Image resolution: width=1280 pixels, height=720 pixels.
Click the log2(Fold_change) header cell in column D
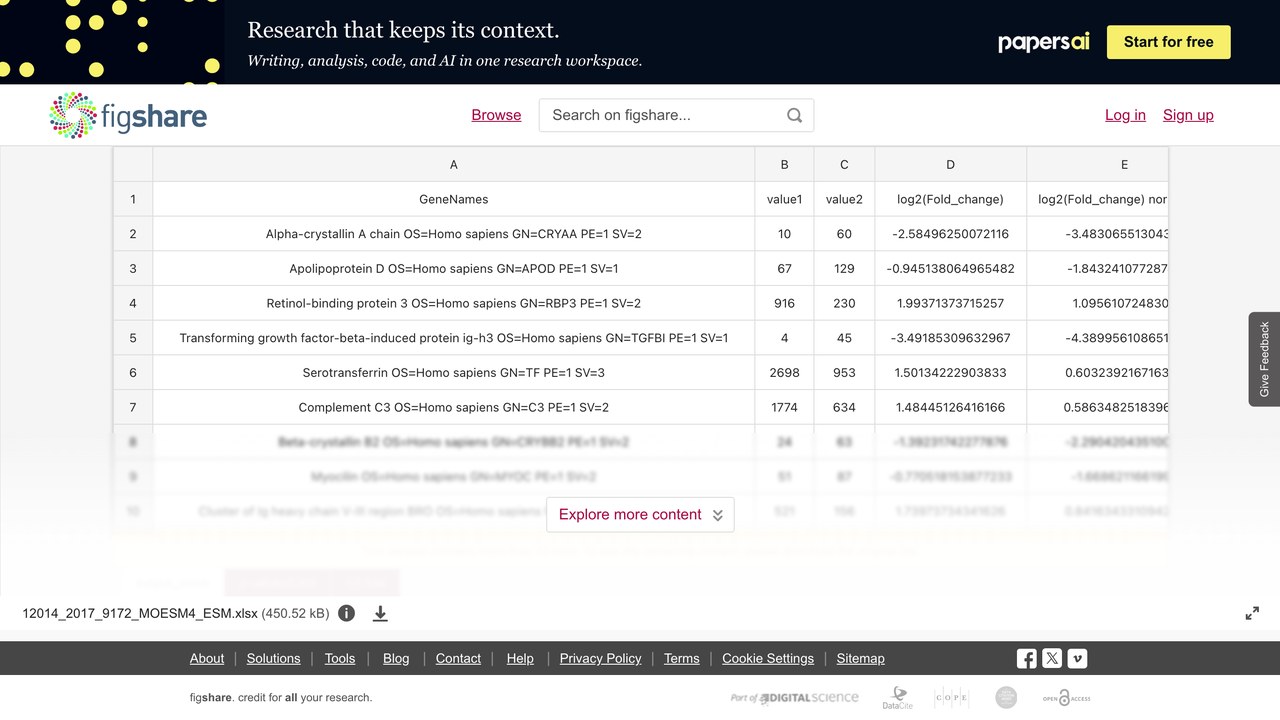(951, 199)
